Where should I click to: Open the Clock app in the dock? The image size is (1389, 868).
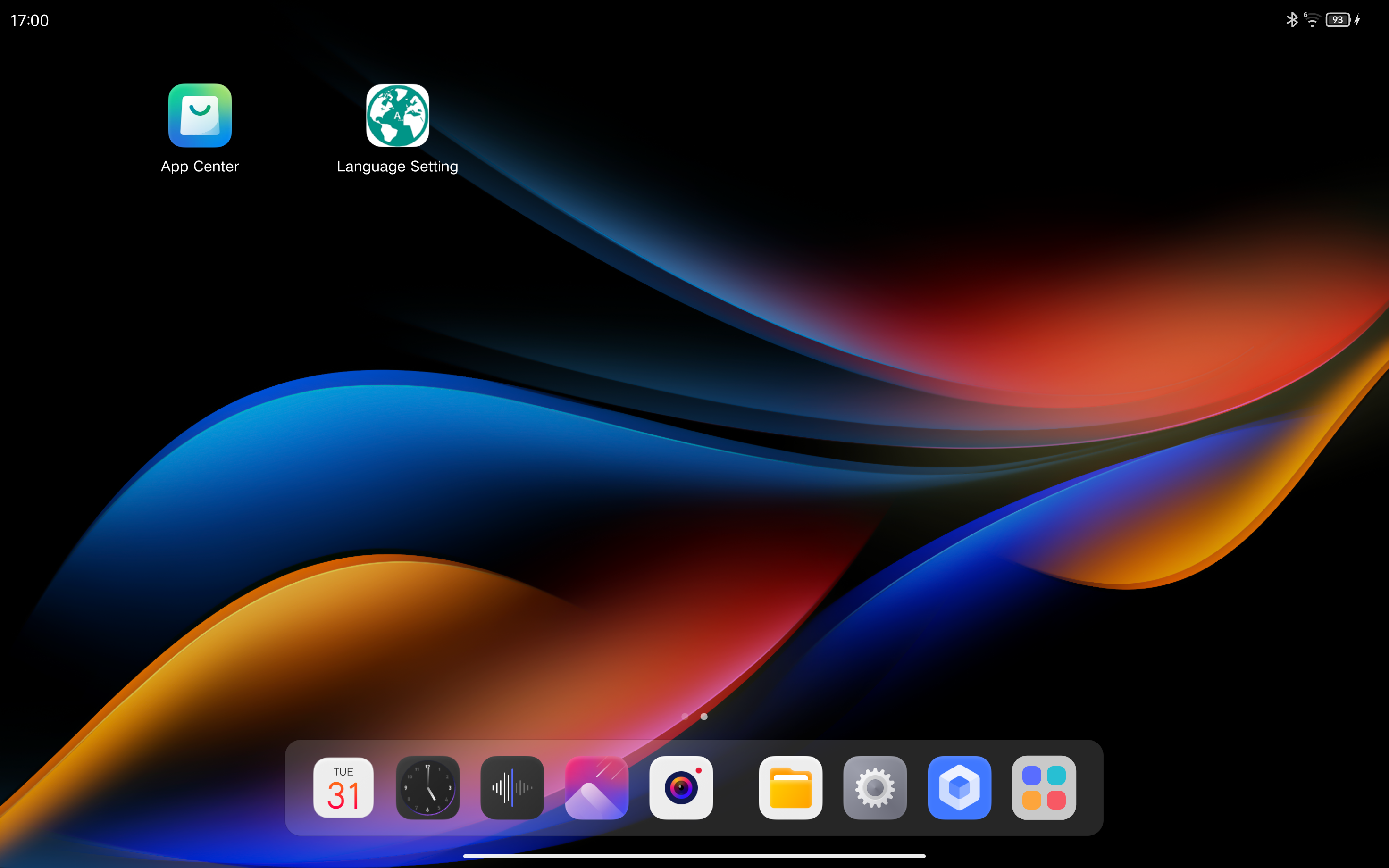(x=427, y=788)
